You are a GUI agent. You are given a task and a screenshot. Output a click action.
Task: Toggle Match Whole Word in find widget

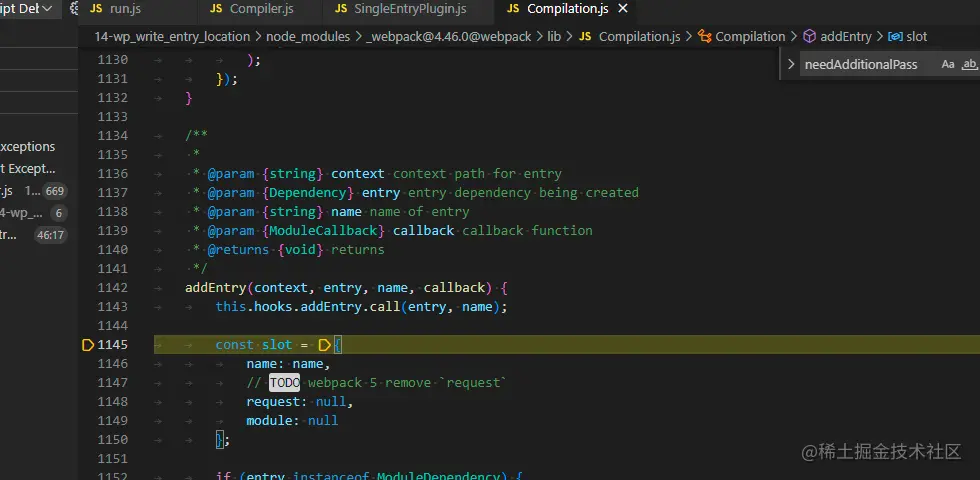969,64
